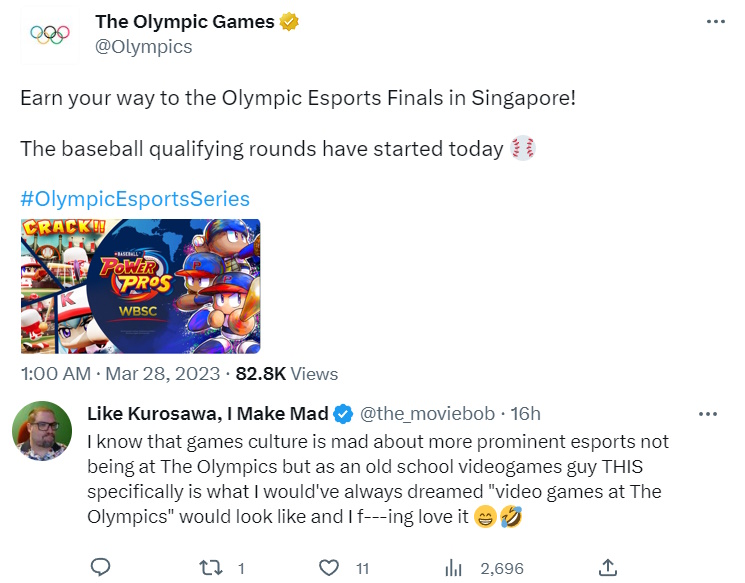Viewport: 745px width, 583px height.
Task: Open the #OlympicEsportsSeries hashtag
Action: [x=135, y=198]
